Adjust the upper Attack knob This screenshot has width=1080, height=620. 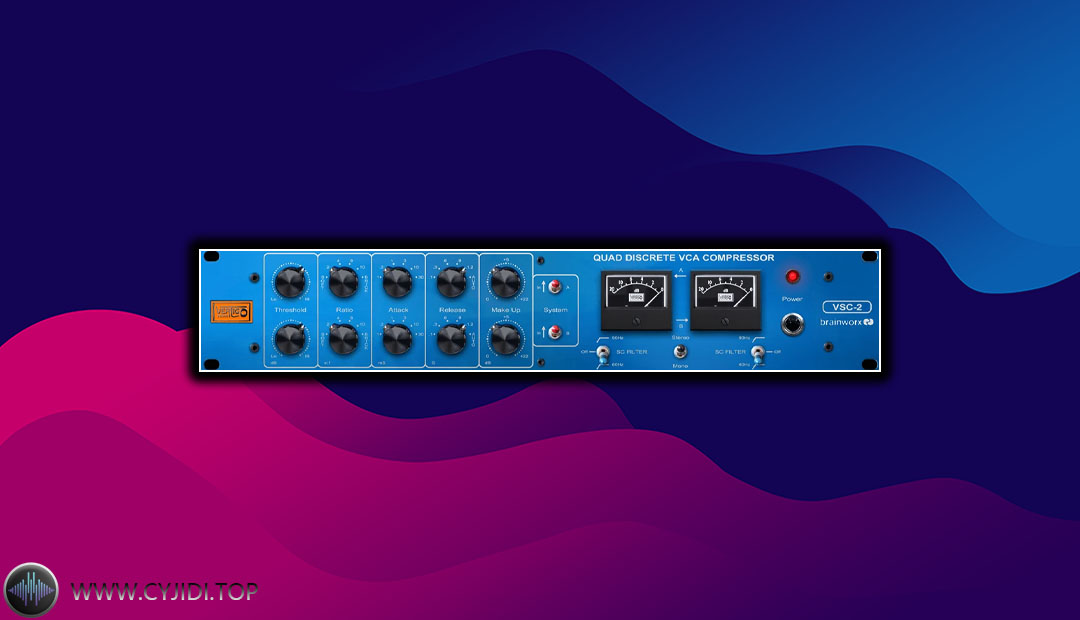click(x=397, y=282)
